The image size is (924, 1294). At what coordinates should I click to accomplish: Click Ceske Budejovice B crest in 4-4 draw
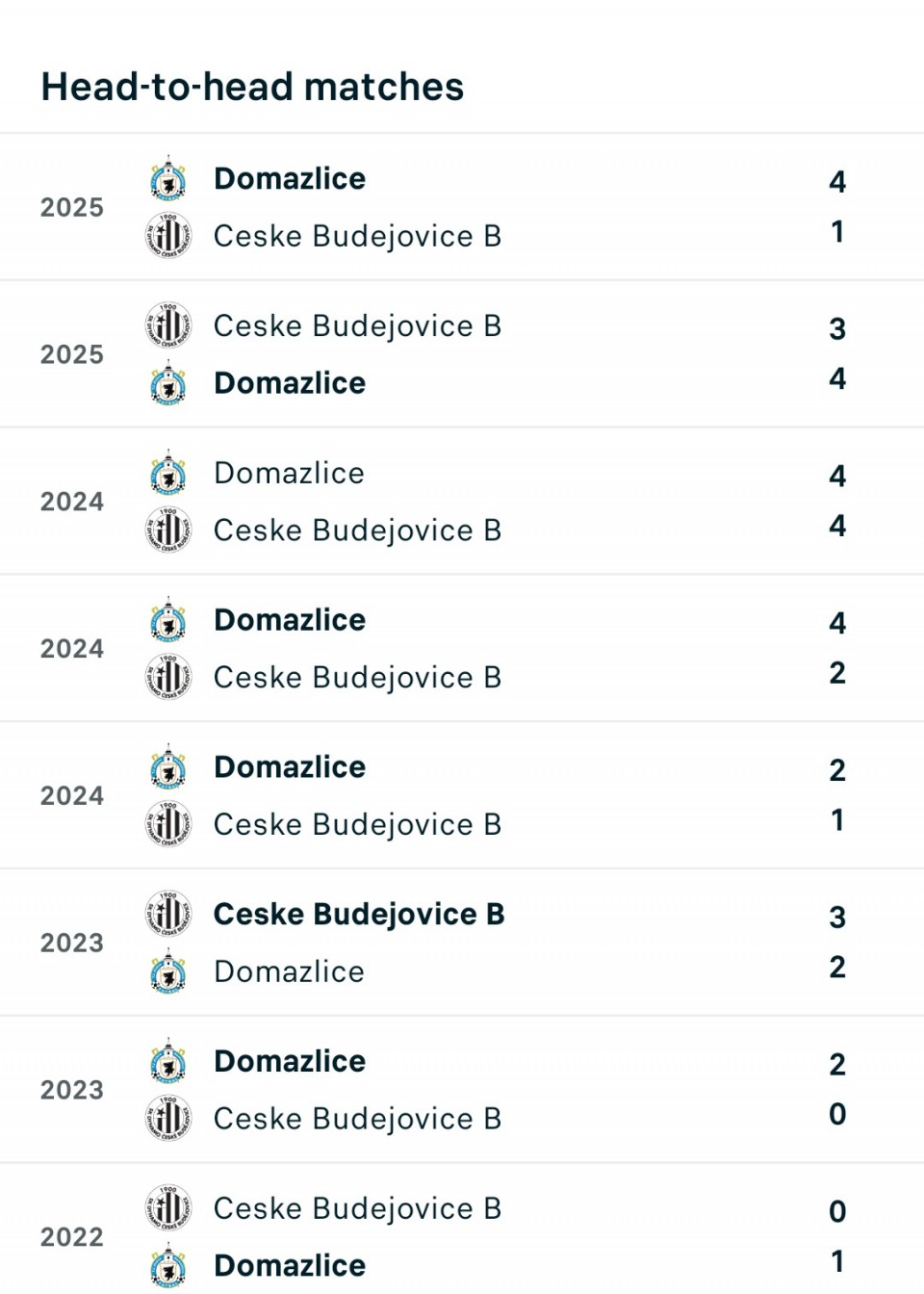(x=168, y=531)
